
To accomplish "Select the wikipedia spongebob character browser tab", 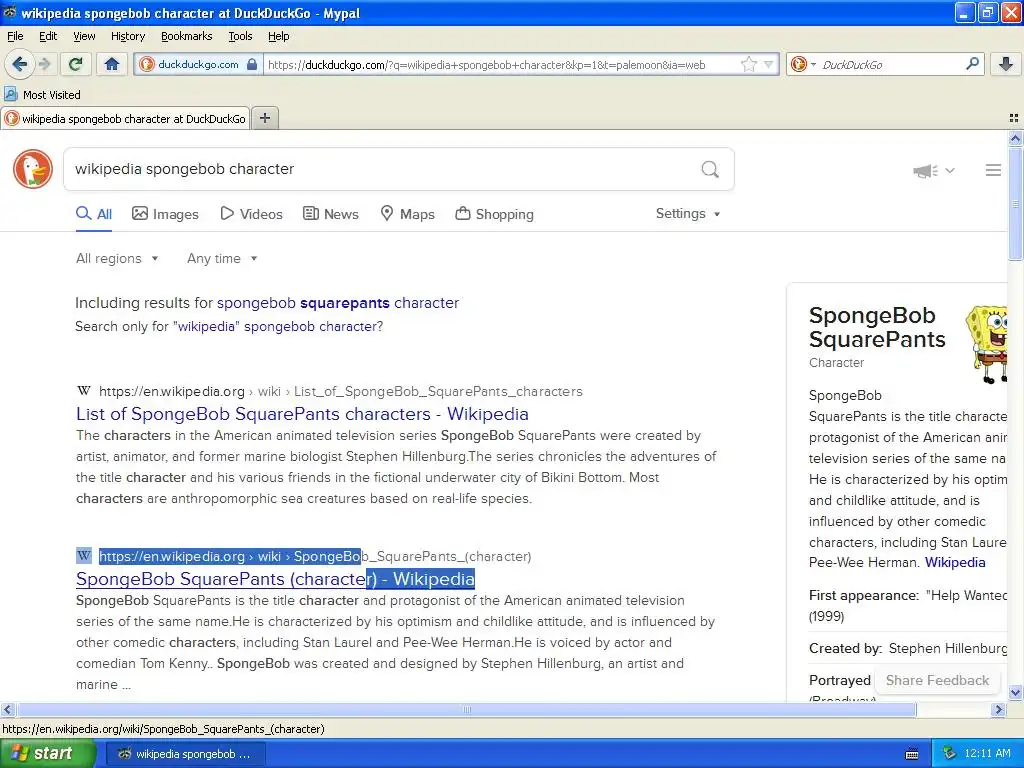I will (x=125, y=119).
